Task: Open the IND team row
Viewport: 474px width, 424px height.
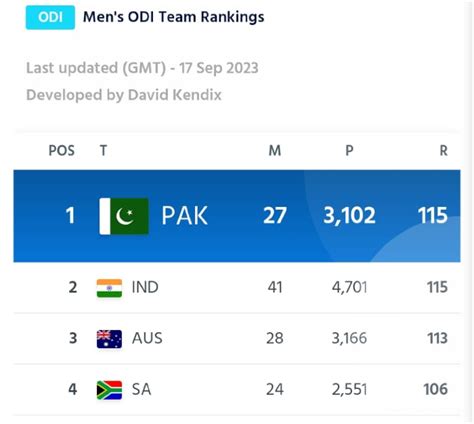Action: (237, 287)
